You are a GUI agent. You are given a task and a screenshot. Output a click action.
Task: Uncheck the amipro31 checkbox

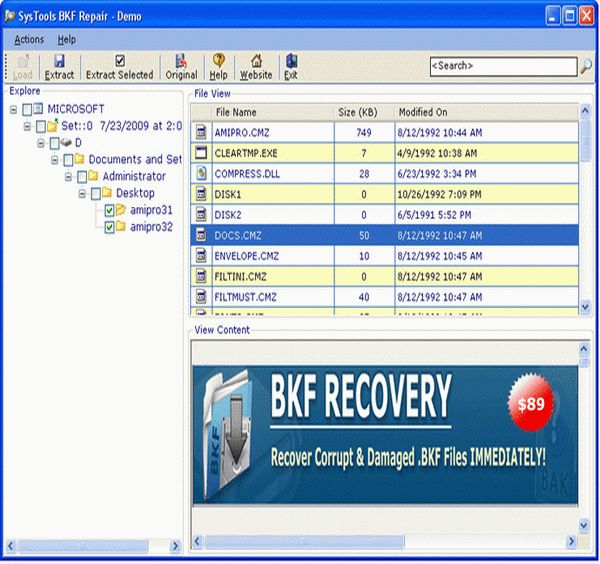pos(109,210)
